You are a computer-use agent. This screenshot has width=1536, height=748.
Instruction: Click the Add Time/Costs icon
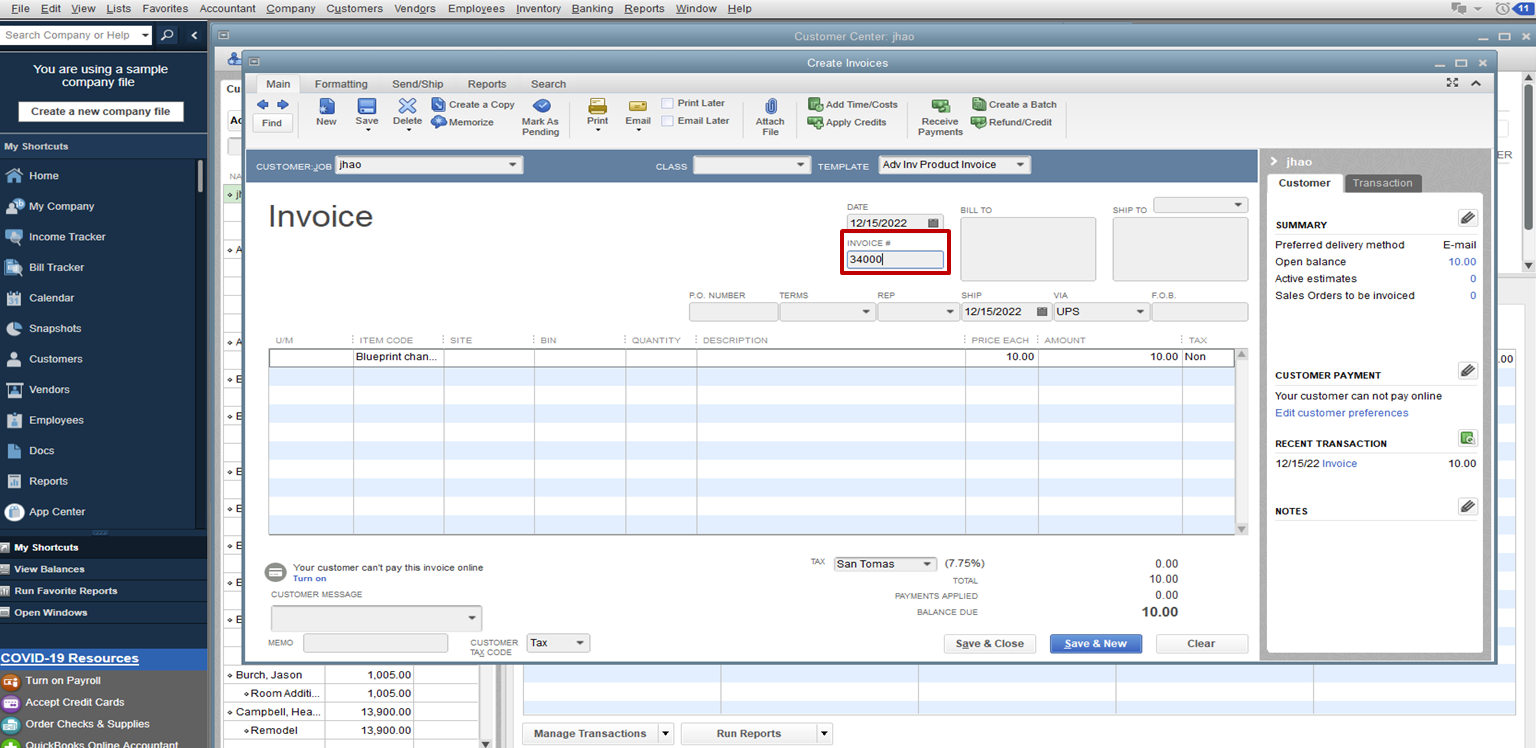tap(815, 104)
